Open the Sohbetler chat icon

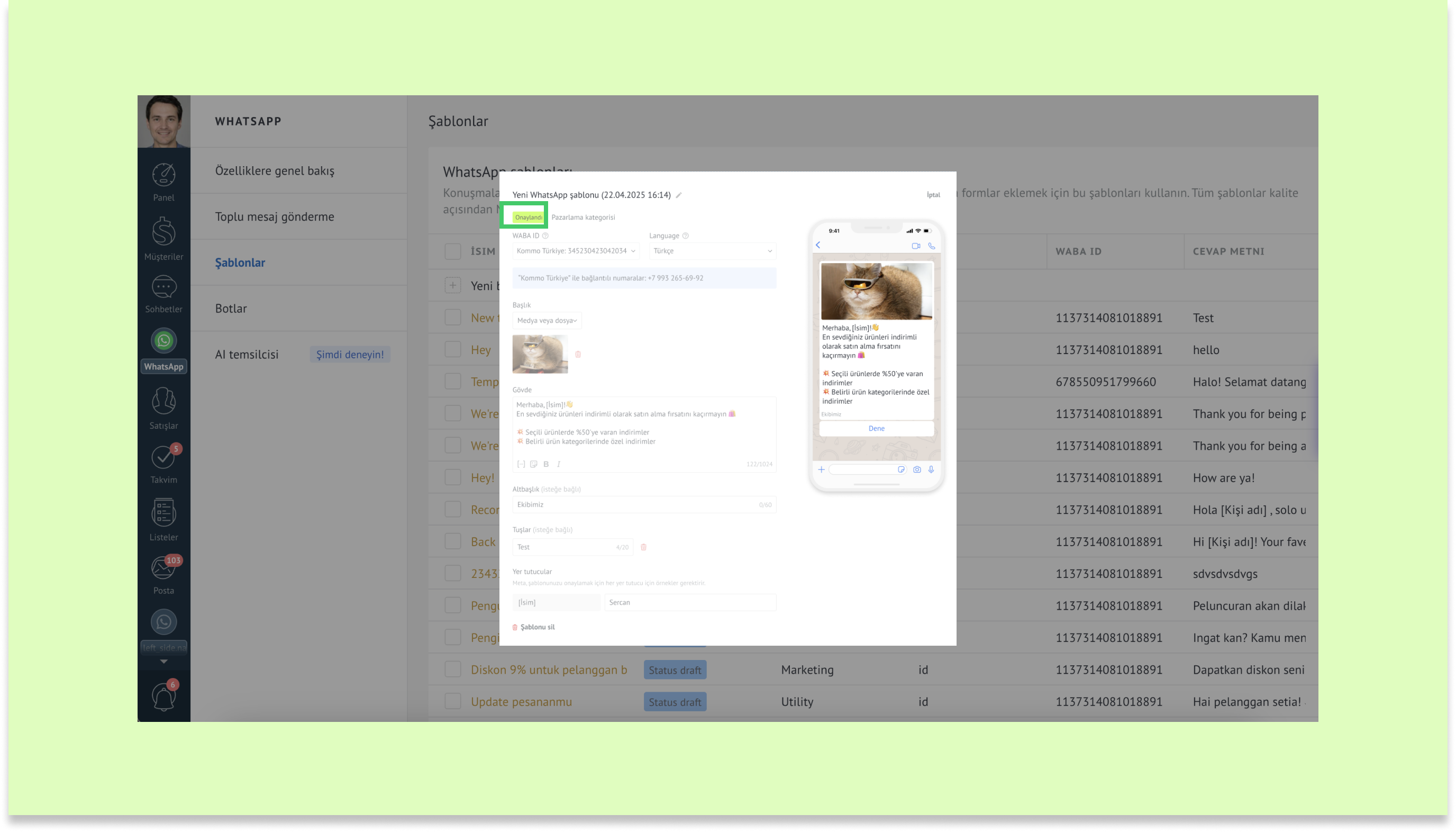click(163, 287)
